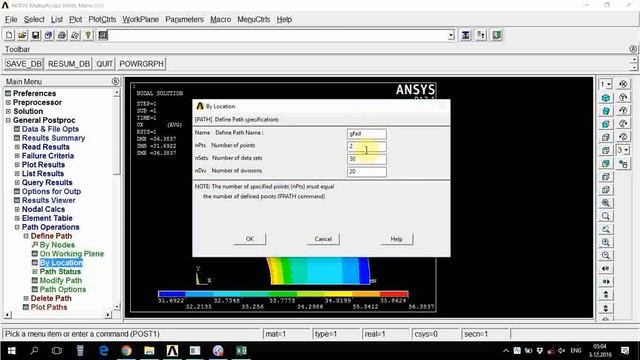The image size is (640, 360).
Task: Confirm the By Location dialog with OK
Action: (x=250, y=239)
